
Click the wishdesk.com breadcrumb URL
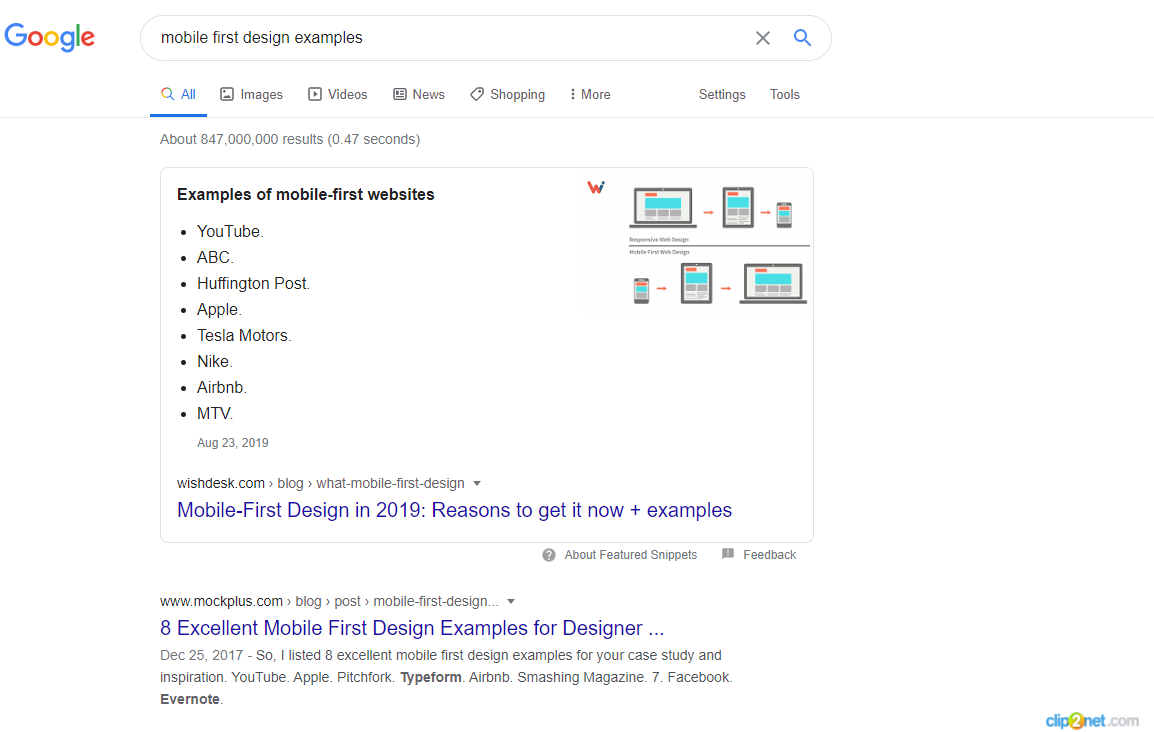pyautogui.click(x=320, y=483)
